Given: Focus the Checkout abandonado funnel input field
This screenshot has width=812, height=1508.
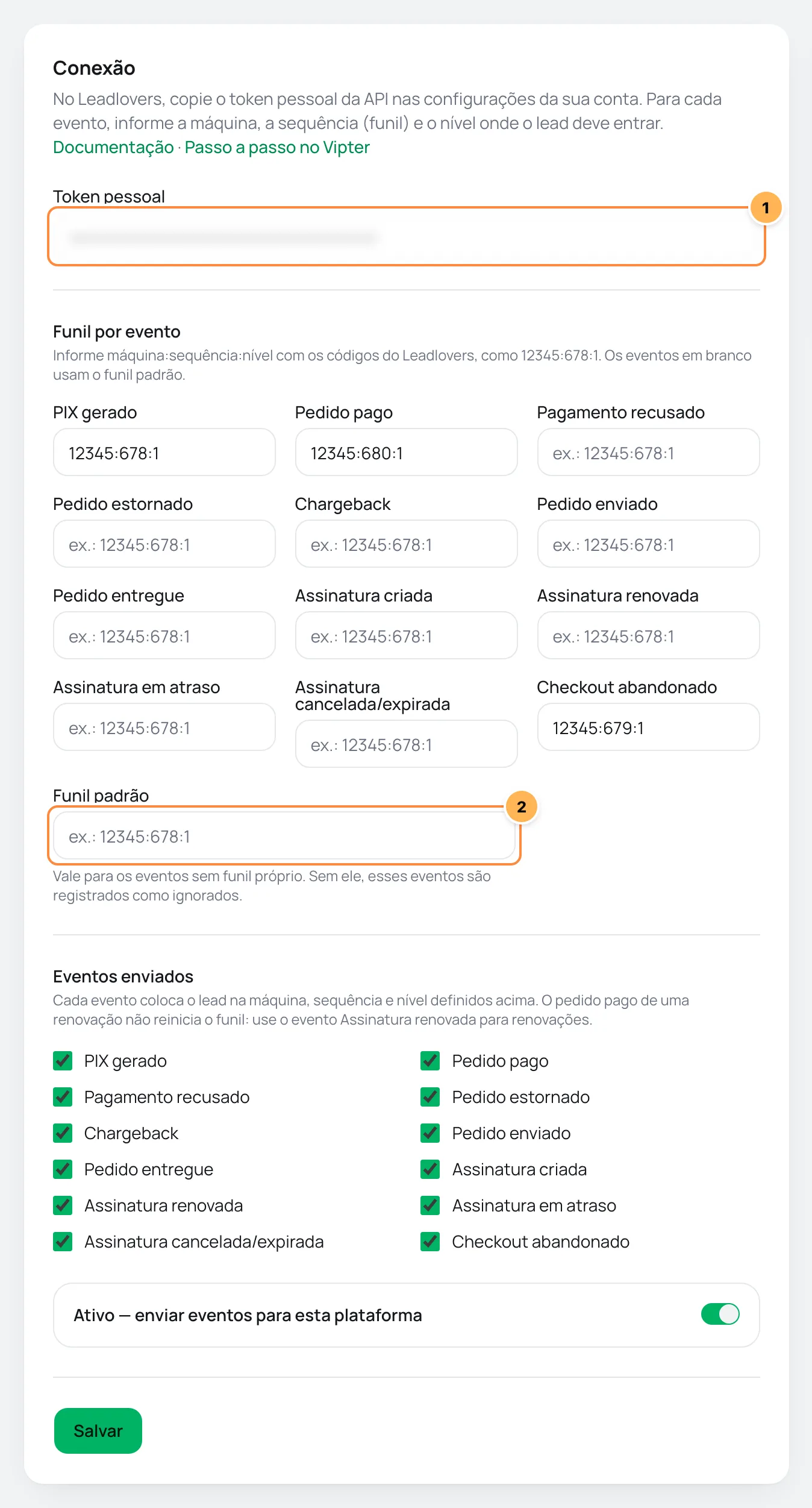Looking at the screenshot, I should click(649, 727).
